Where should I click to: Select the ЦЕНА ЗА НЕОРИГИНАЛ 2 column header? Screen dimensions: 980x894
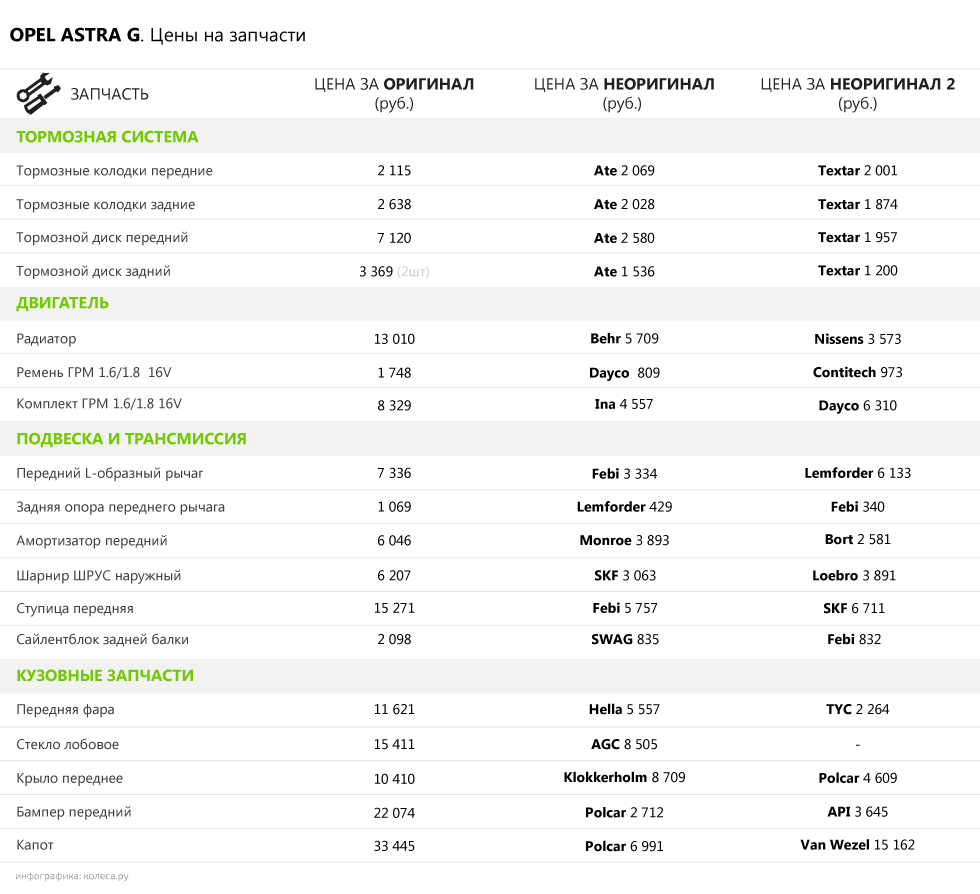tap(857, 93)
